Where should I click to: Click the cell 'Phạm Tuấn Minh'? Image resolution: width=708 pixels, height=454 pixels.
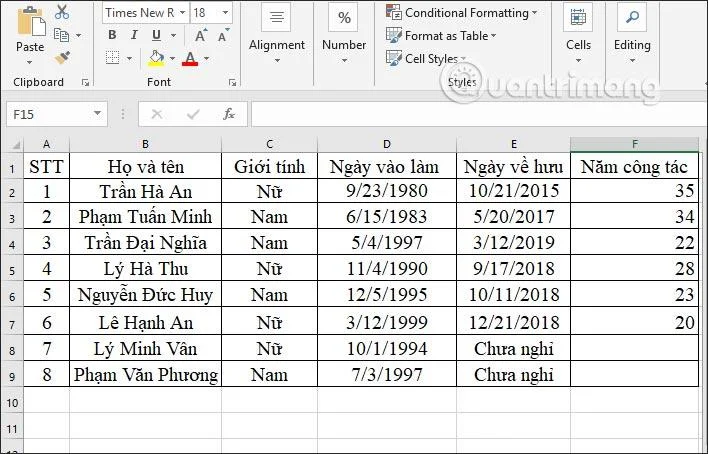coord(145,217)
